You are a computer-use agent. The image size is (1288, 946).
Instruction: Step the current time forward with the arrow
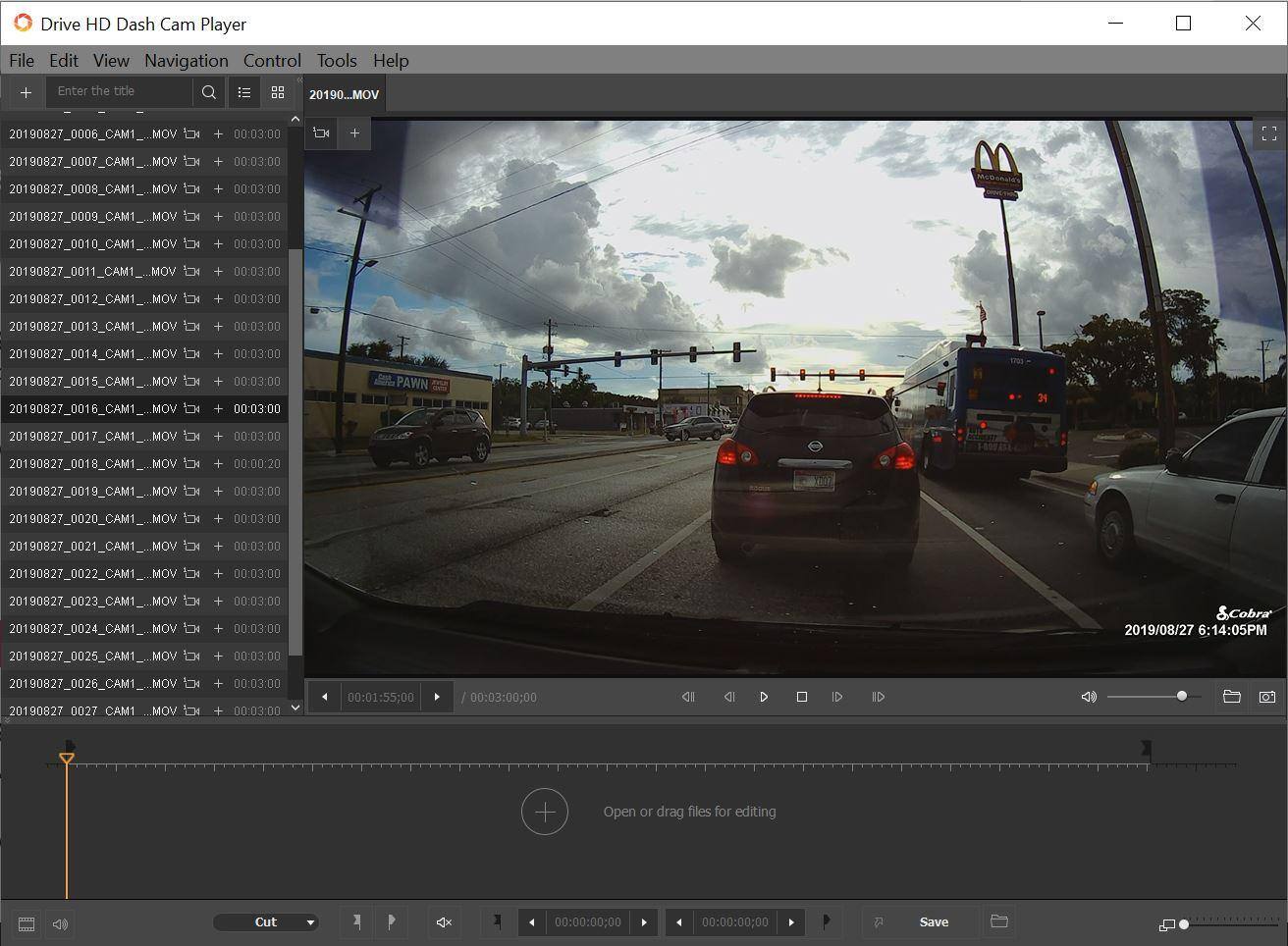[437, 697]
